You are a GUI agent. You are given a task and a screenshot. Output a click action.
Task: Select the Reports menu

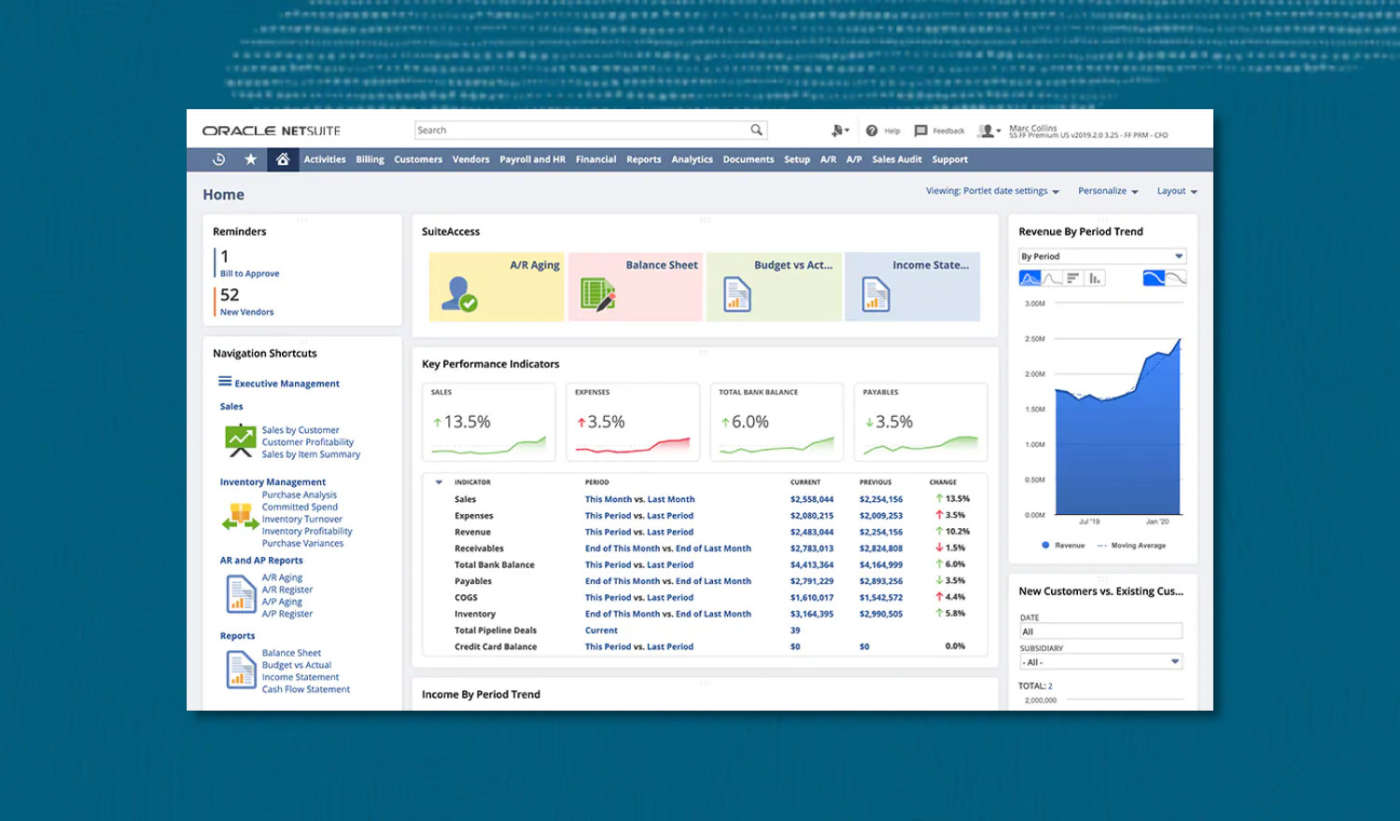643,159
